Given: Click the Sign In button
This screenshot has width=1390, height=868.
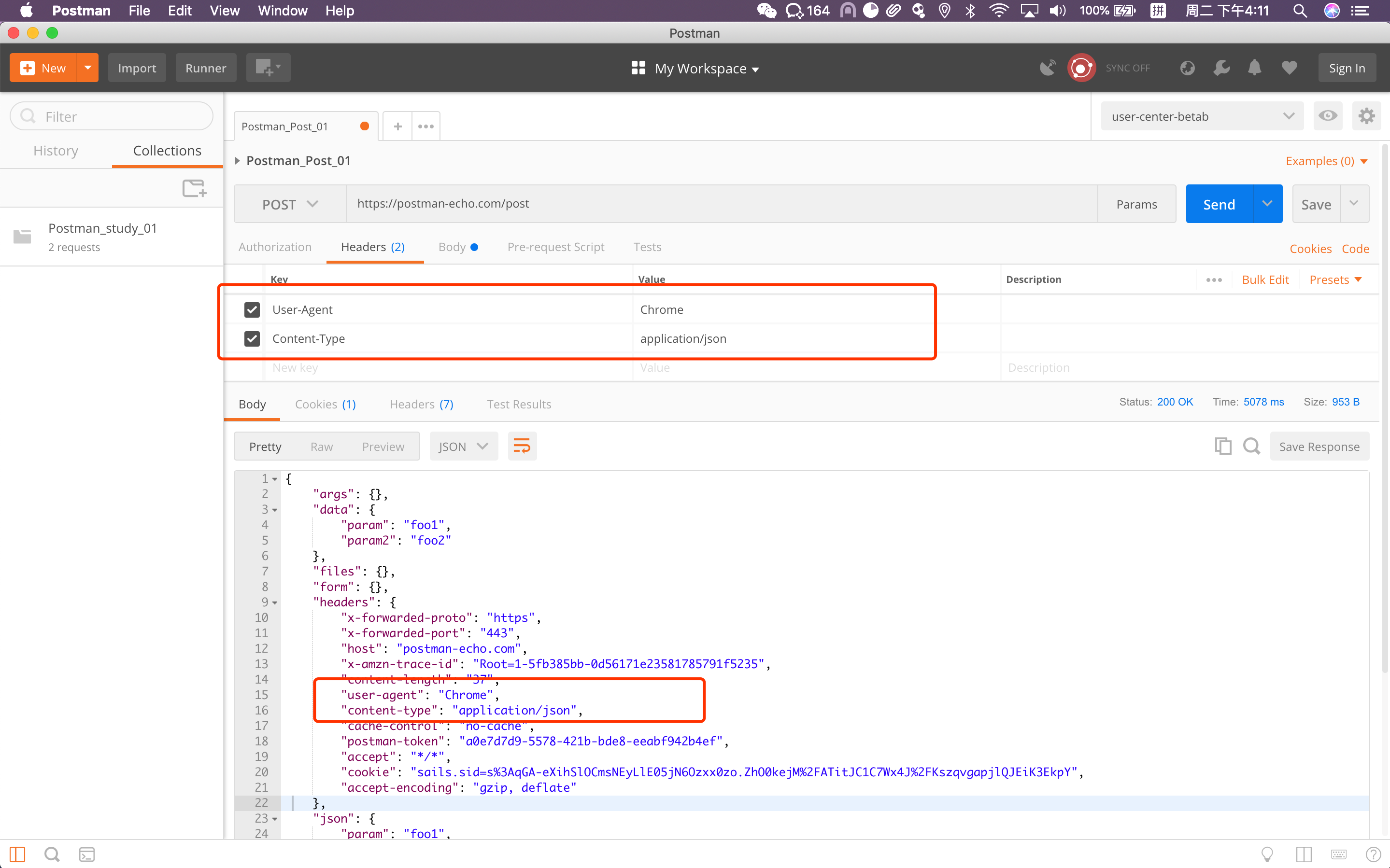Looking at the screenshot, I should (1347, 68).
